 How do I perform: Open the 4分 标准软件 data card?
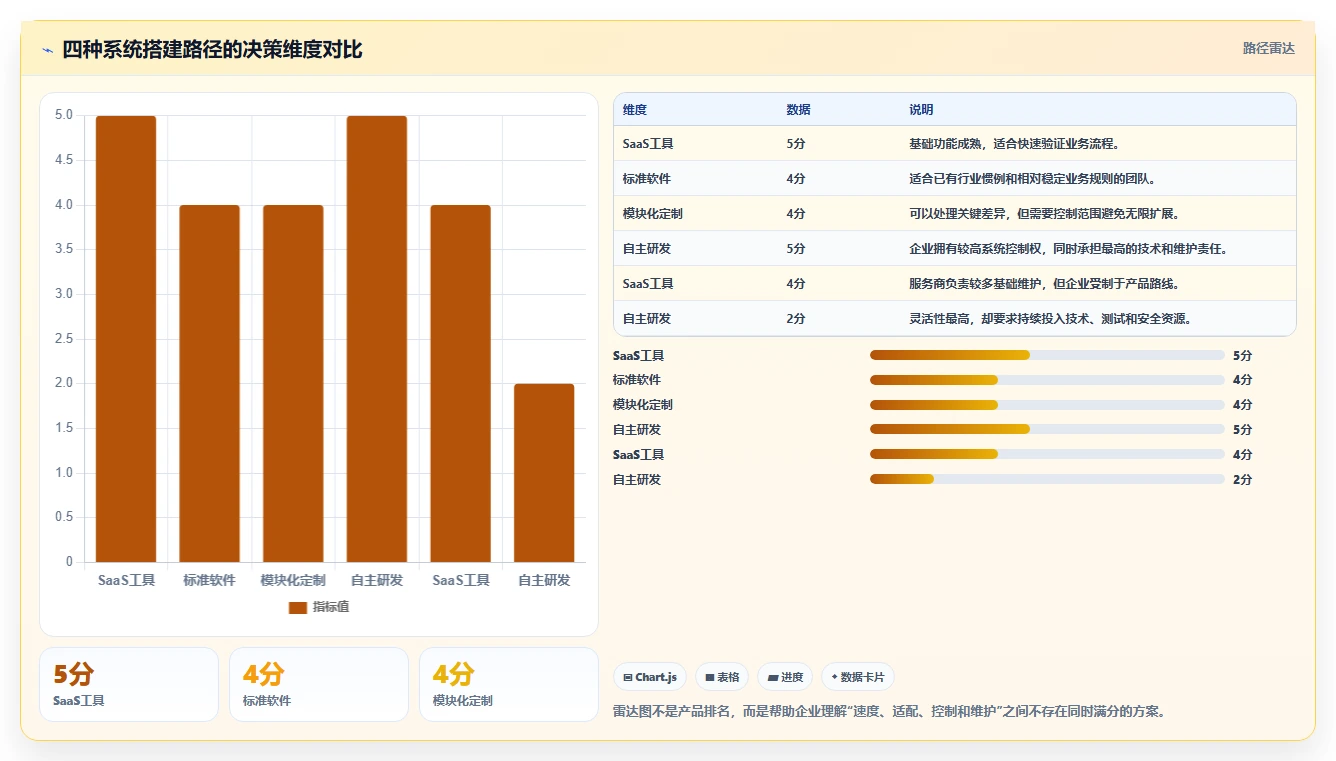[x=319, y=684]
